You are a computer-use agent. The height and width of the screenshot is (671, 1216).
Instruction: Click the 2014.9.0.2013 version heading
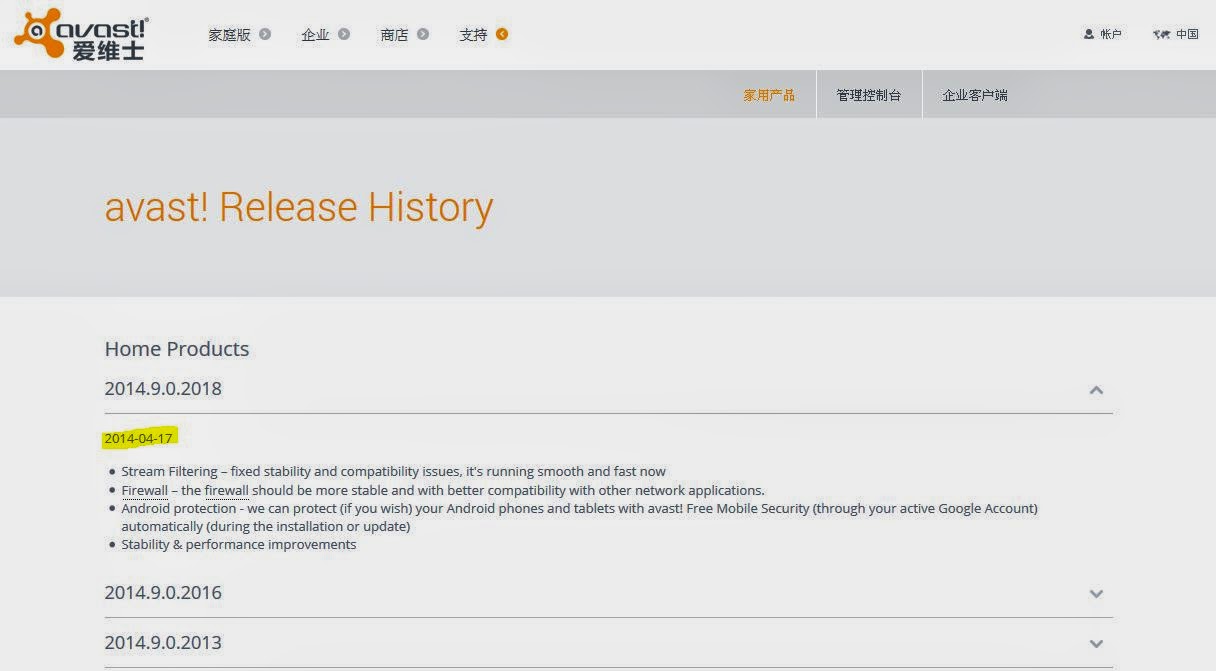(x=163, y=643)
